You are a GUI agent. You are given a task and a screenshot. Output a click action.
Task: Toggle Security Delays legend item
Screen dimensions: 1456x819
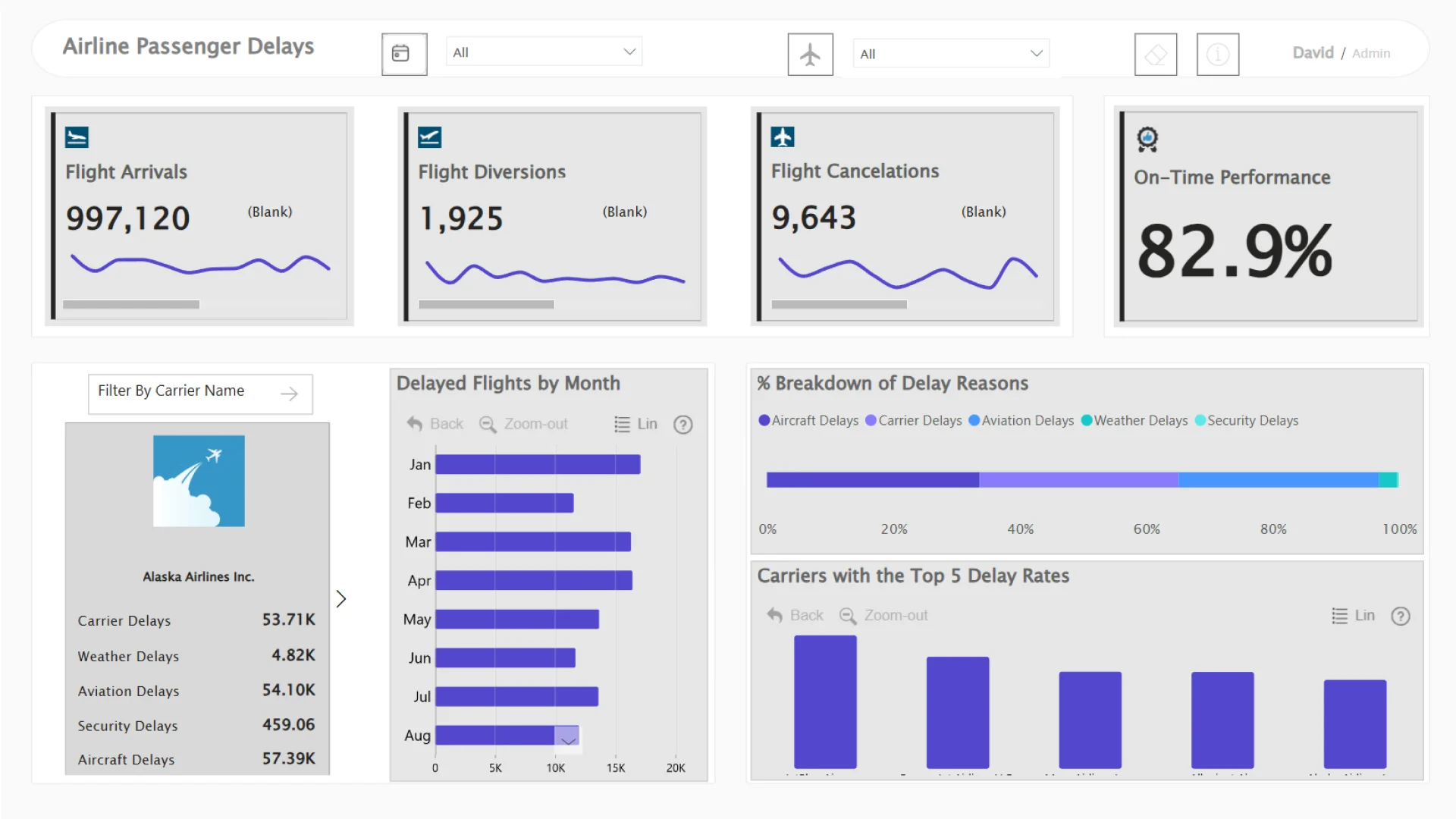pyautogui.click(x=1247, y=420)
